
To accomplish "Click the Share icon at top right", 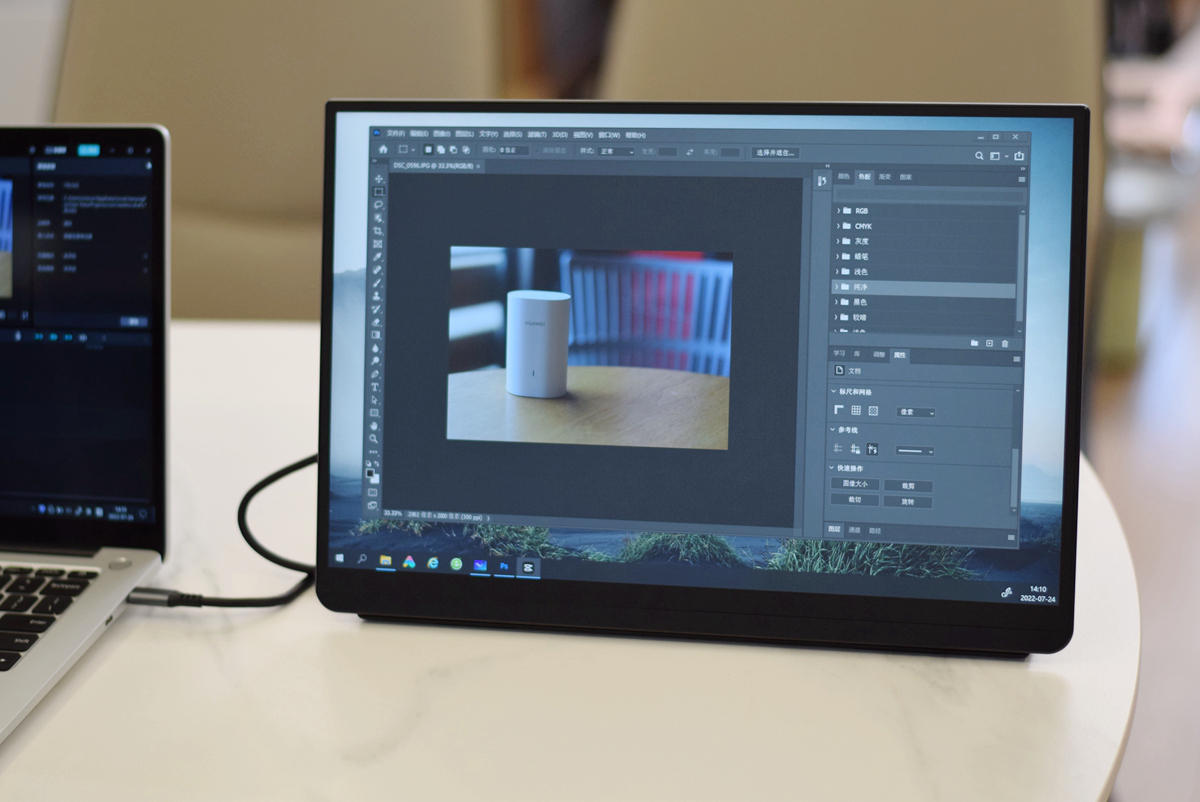I will (1019, 155).
